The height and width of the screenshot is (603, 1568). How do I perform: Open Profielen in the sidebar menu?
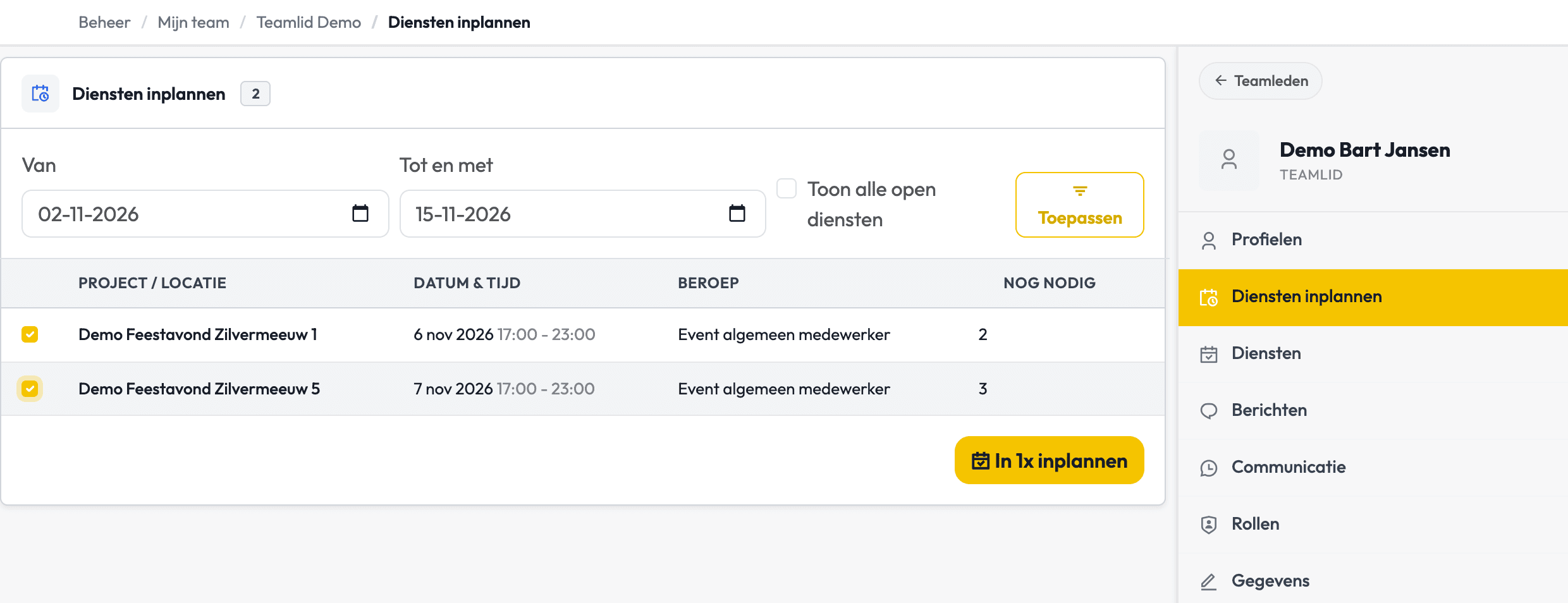pos(1373,240)
